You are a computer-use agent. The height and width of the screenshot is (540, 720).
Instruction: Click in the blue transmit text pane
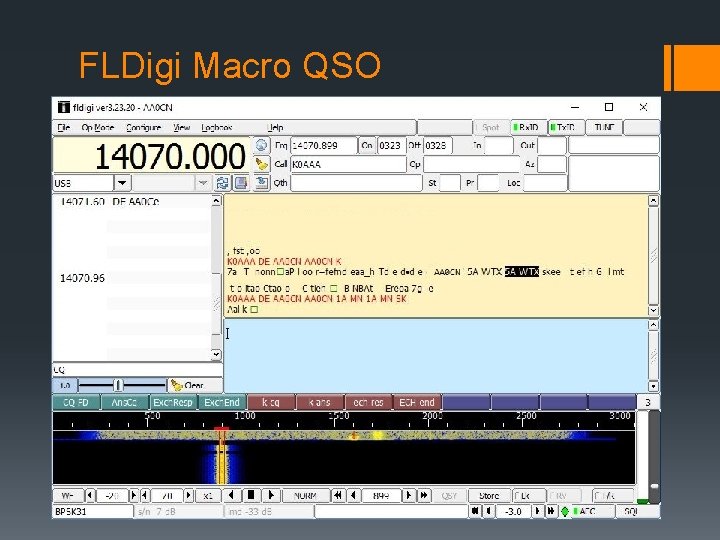coord(435,356)
